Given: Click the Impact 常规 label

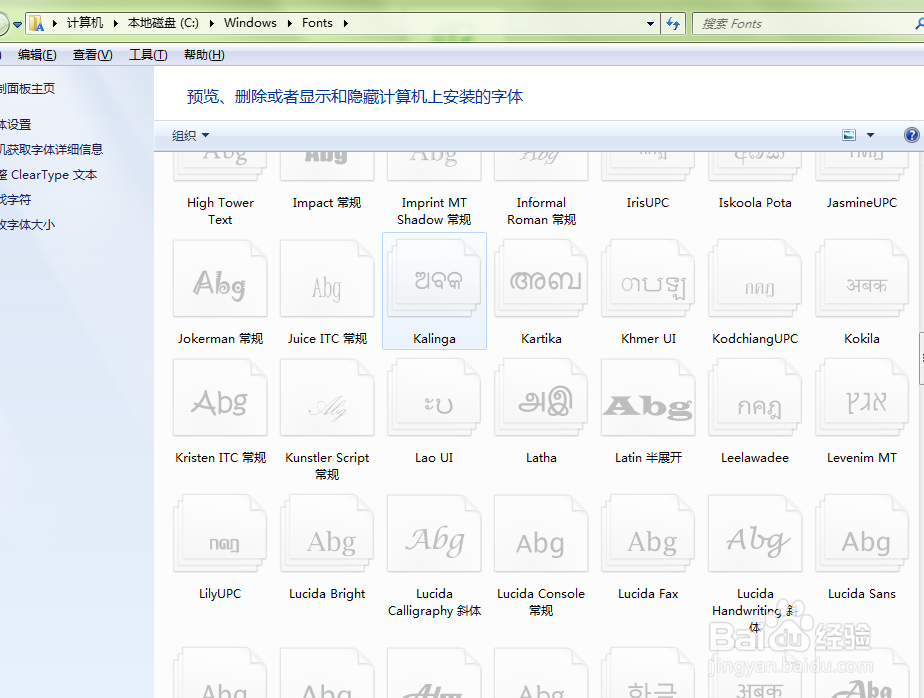Looking at the screenshot, I should click(x=327, y=203).
